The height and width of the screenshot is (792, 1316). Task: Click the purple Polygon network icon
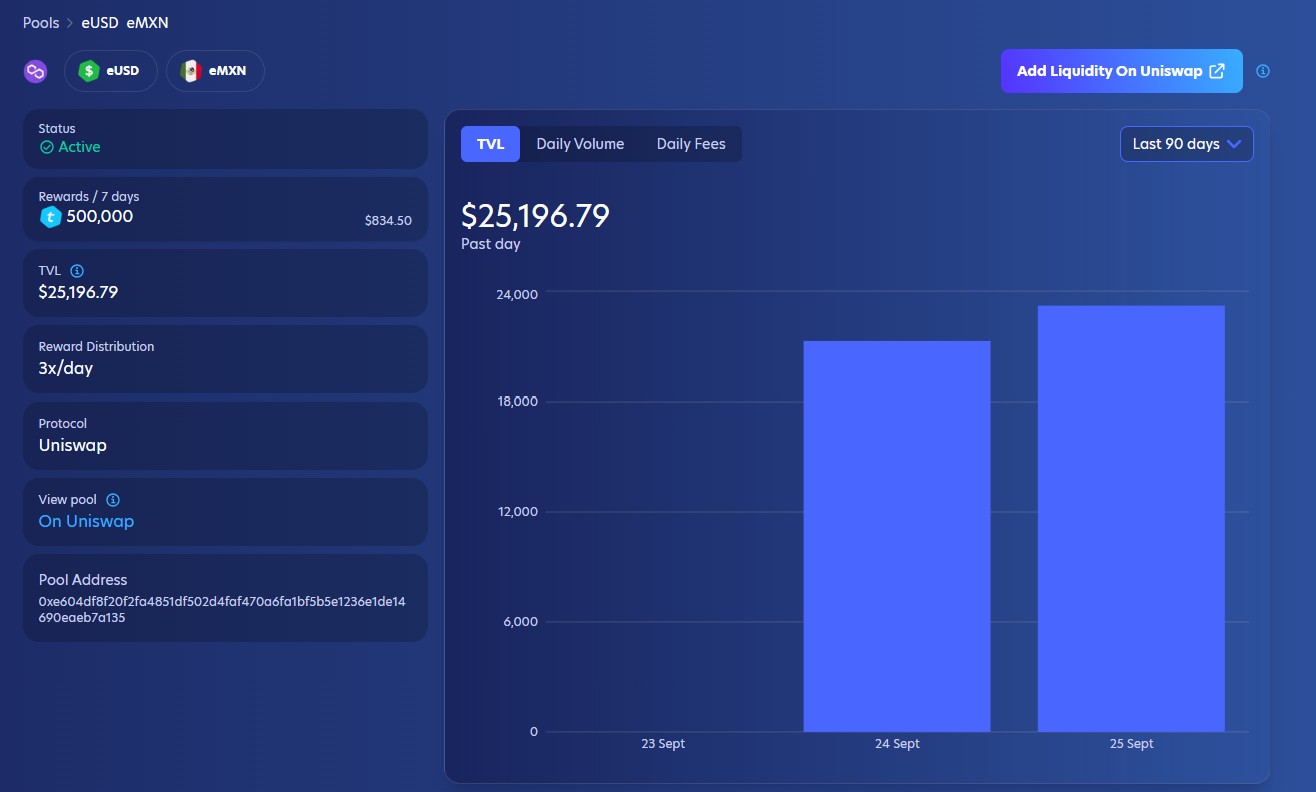coord(36,71)
